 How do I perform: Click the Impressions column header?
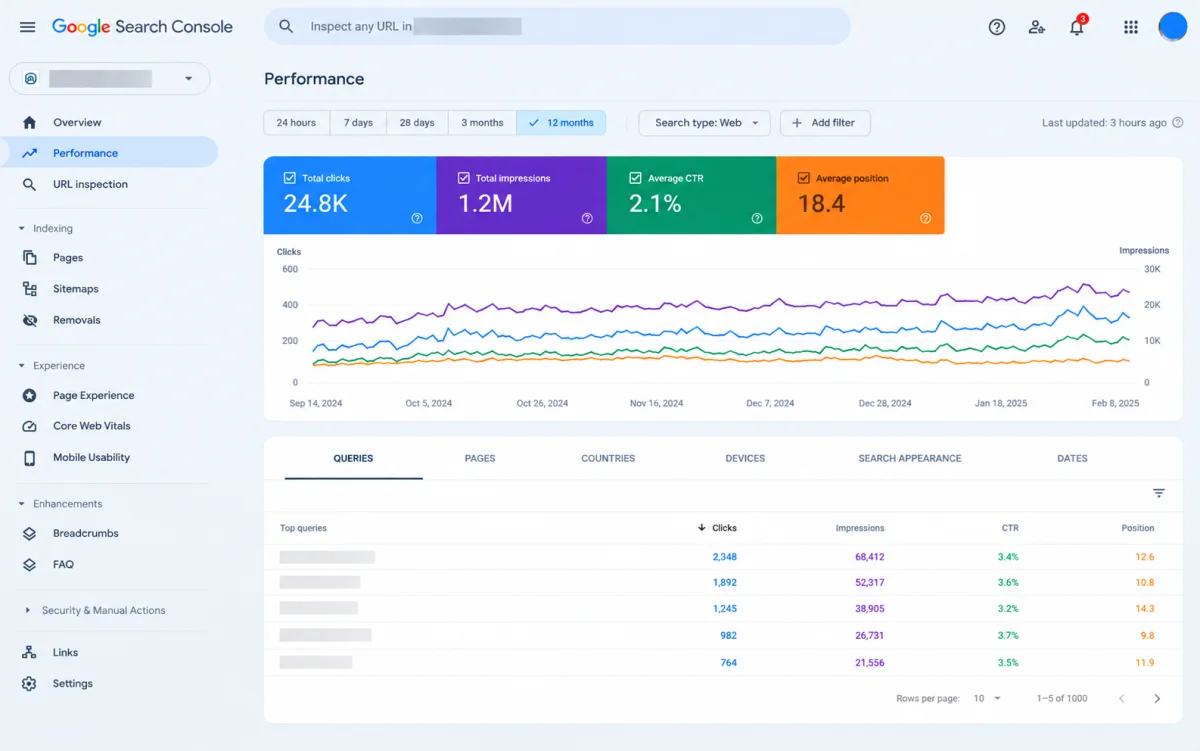tap(860, 528)
